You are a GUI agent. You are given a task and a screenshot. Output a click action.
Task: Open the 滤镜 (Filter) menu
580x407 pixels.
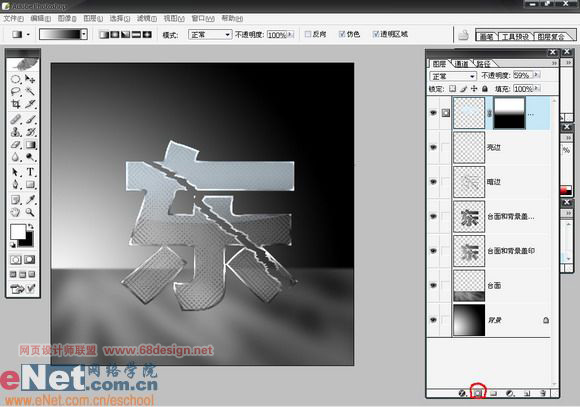pyautogui.click(x=146, y=18)
